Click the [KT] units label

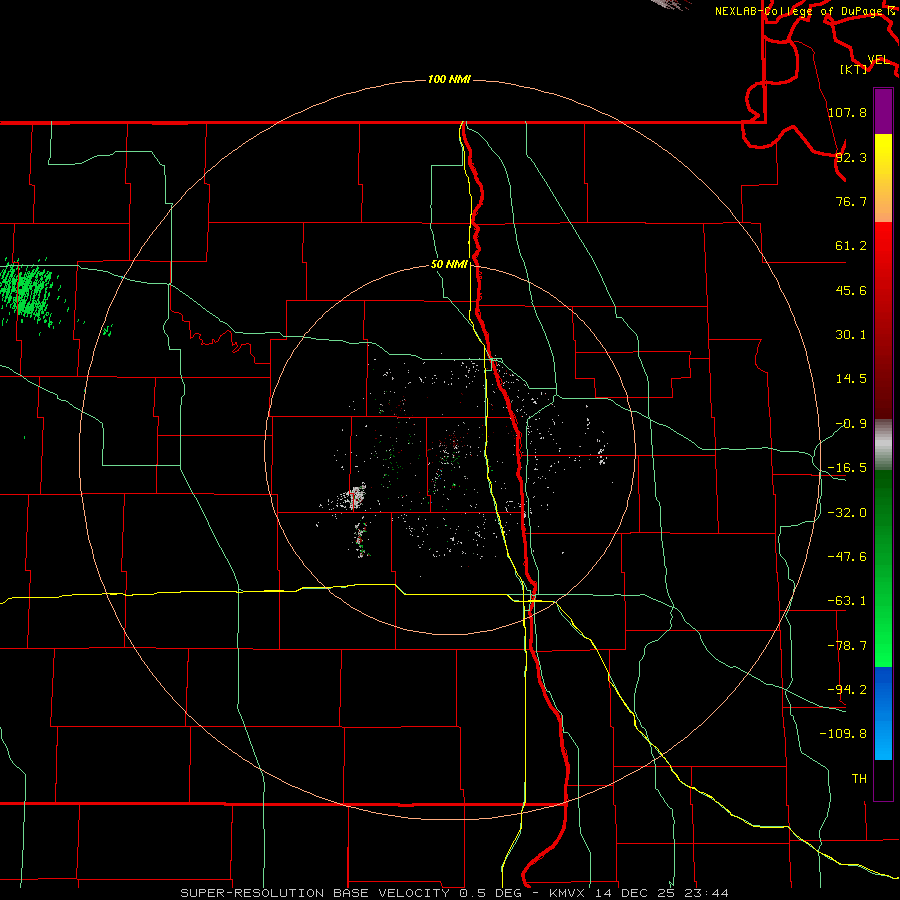click(x=854, y=69)
